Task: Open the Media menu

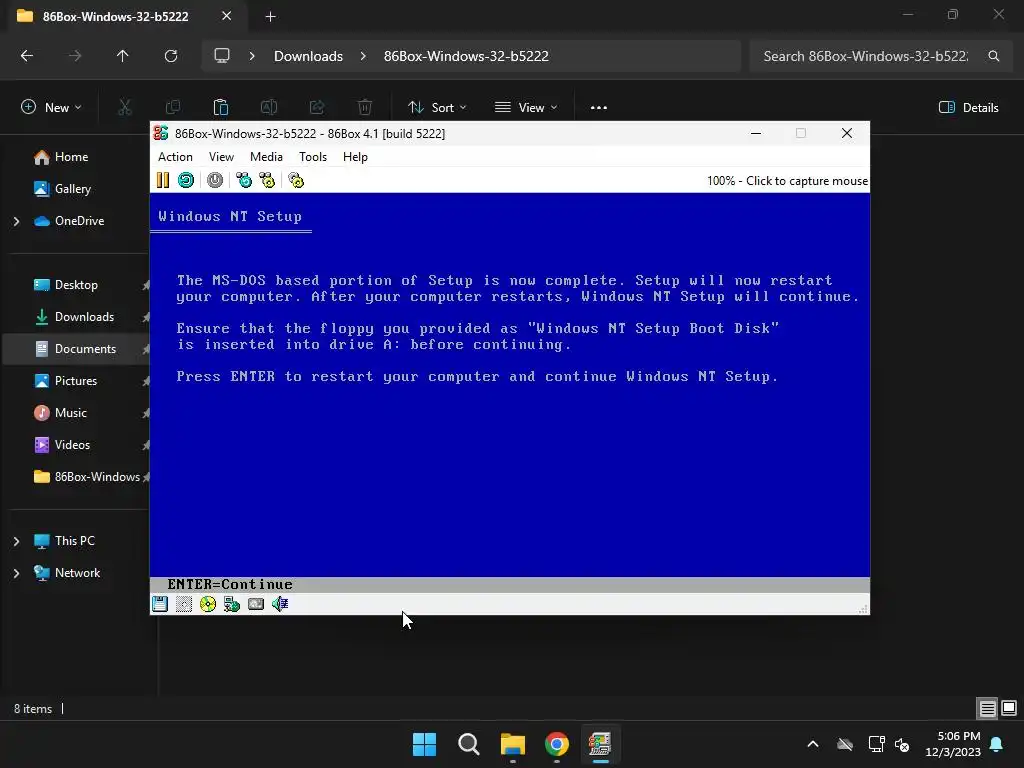Action: tap(266, 157)
